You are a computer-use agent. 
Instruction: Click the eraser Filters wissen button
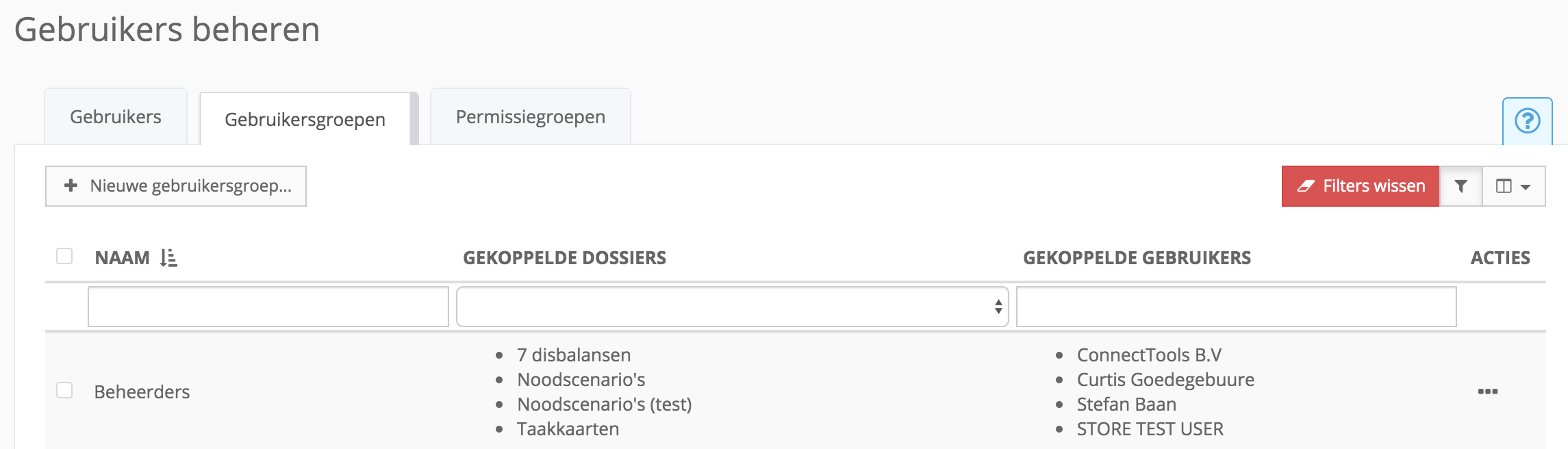tap(1361, 186)
